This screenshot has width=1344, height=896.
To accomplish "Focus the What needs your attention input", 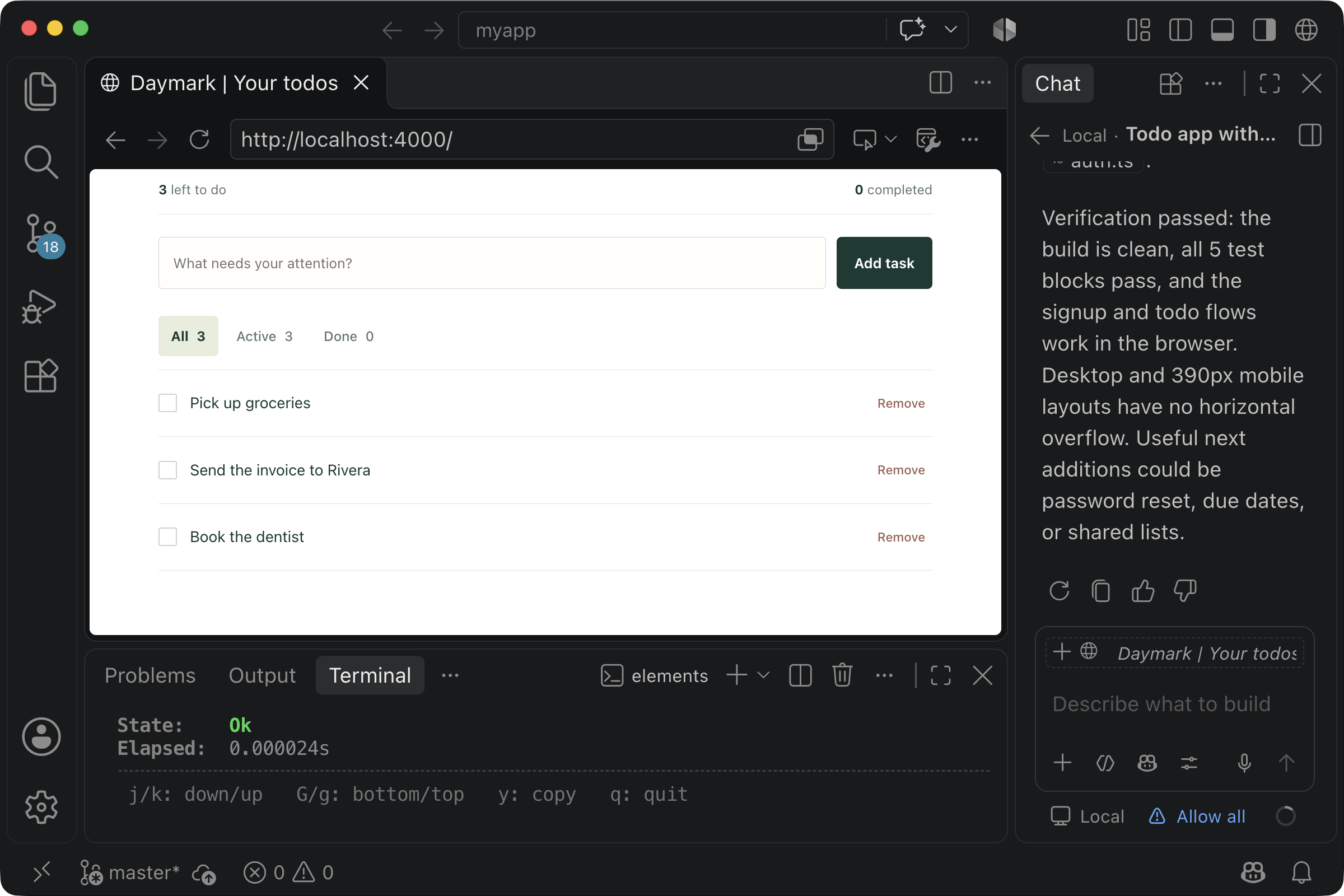I will [x=492, y=263].
